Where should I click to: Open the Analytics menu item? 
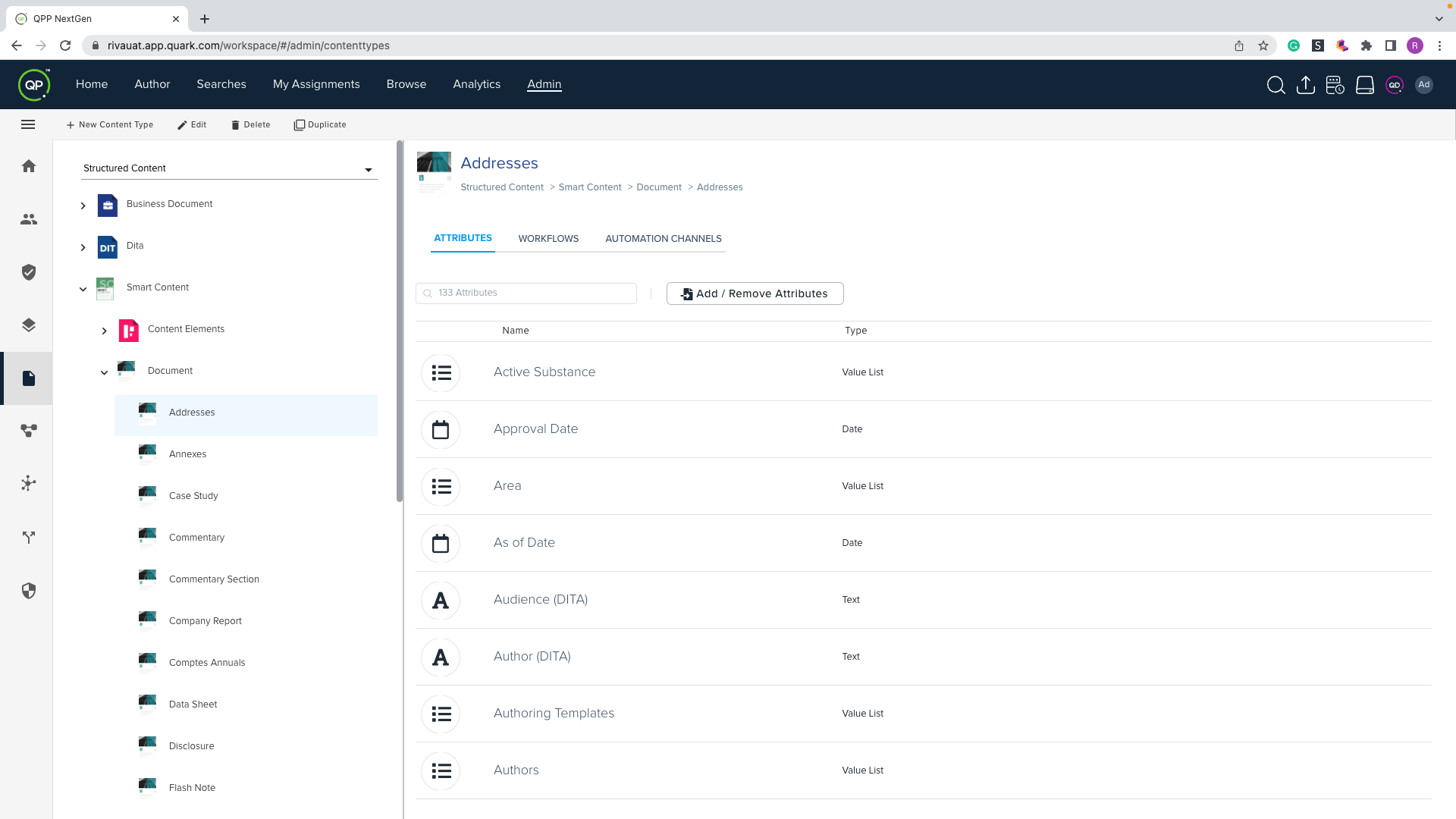click(476, 84)
